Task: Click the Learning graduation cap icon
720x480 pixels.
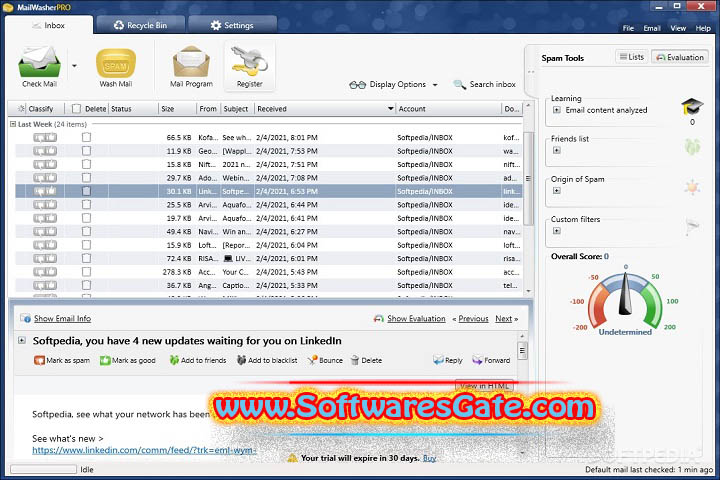Action: point(692,107)
